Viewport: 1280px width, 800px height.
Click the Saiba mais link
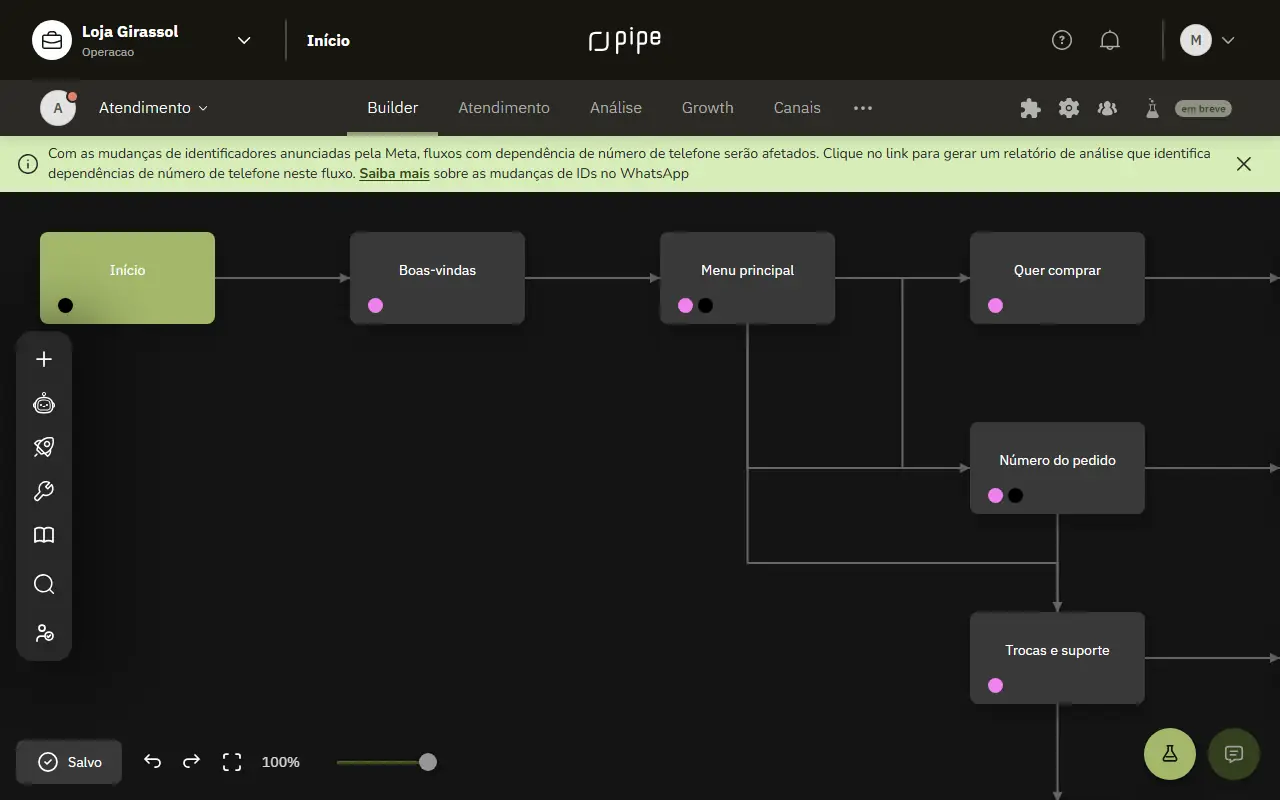[x=394, y=173]
